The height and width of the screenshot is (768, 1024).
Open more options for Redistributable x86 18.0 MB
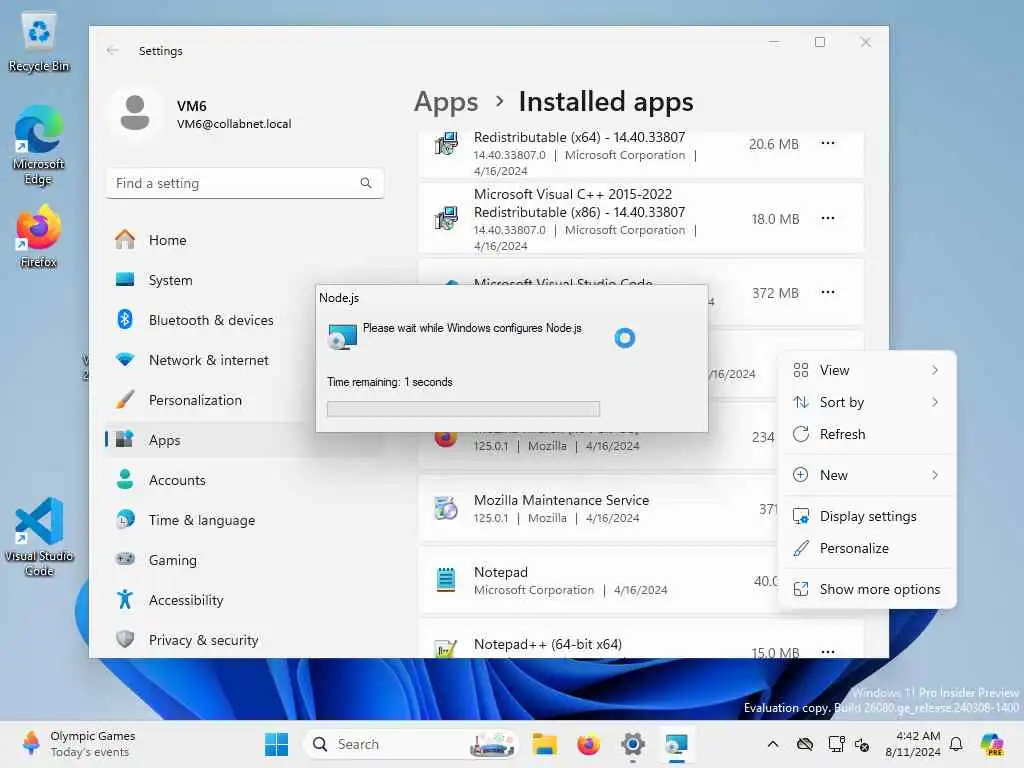(827, 218)
